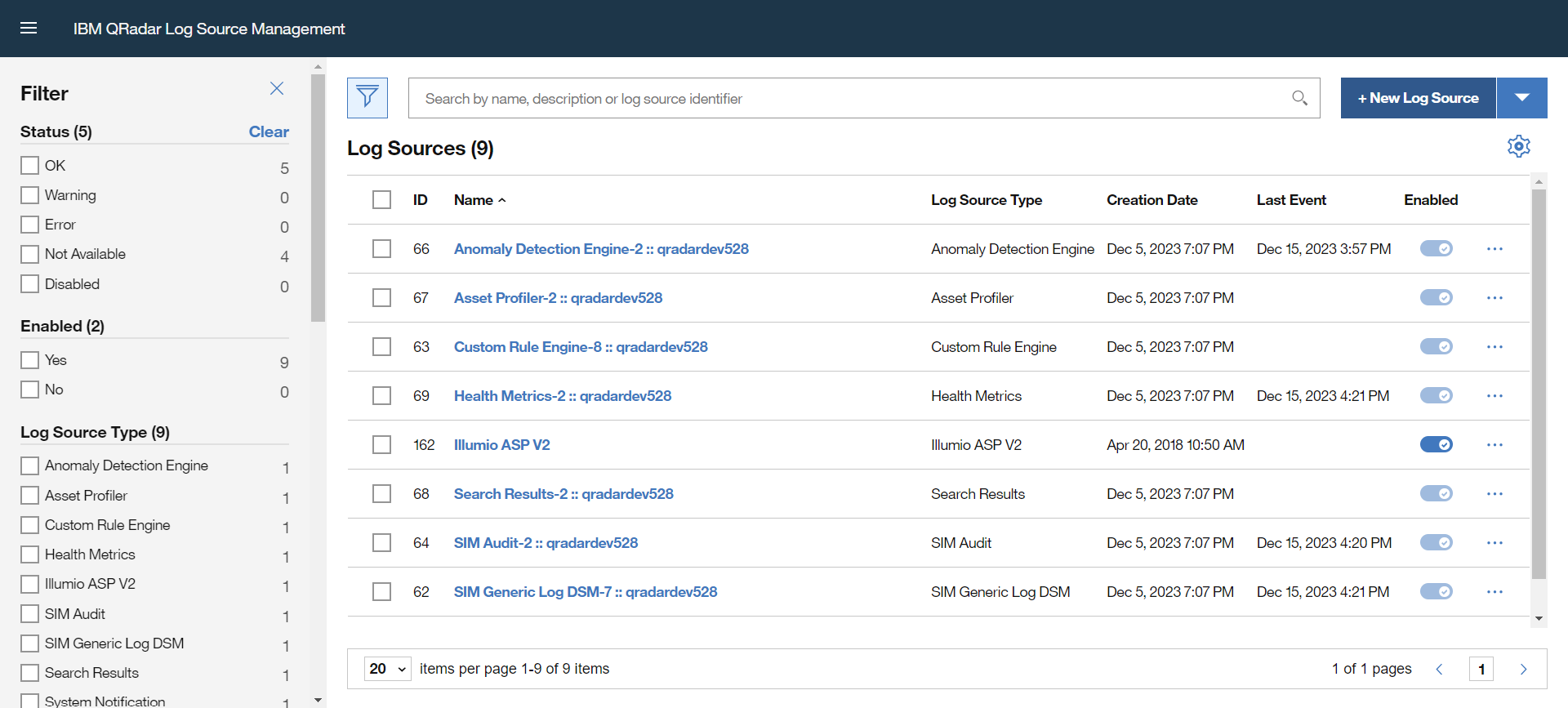Open Custom Rule Engine-8 :: qradardev528 link
The image size is (1568, 708).
(581, 347)
